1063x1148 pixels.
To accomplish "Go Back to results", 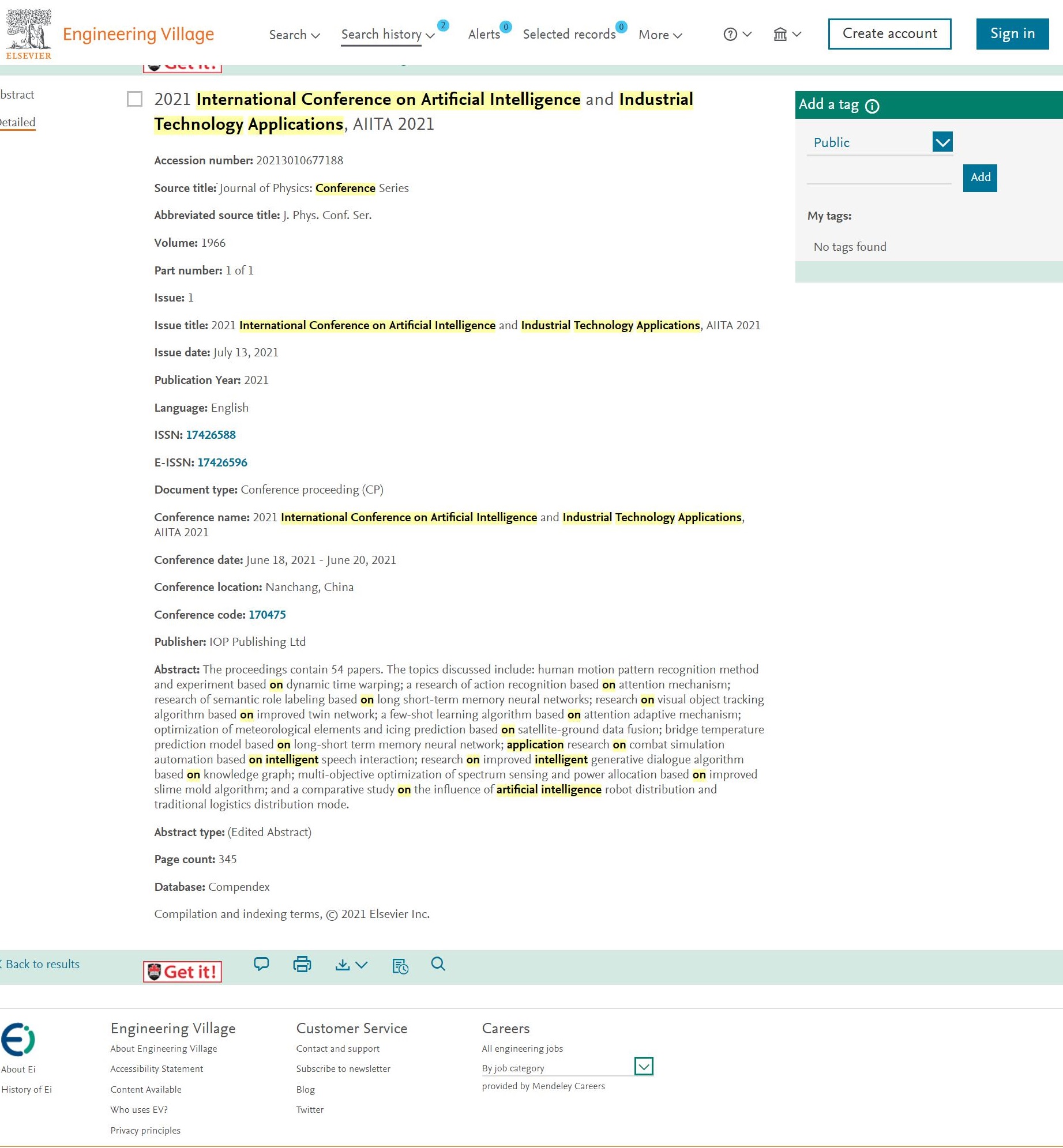I will tap(40, 964).
